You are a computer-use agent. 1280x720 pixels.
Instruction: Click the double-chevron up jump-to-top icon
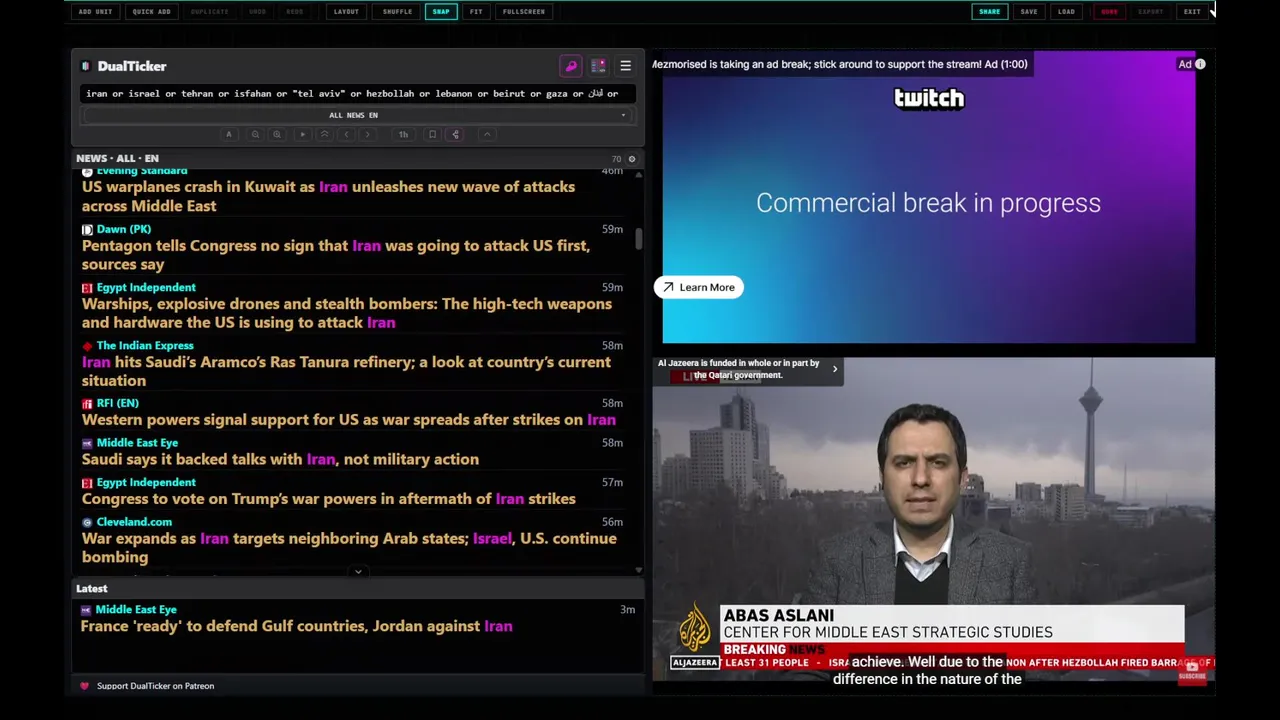tap(324, 134)
